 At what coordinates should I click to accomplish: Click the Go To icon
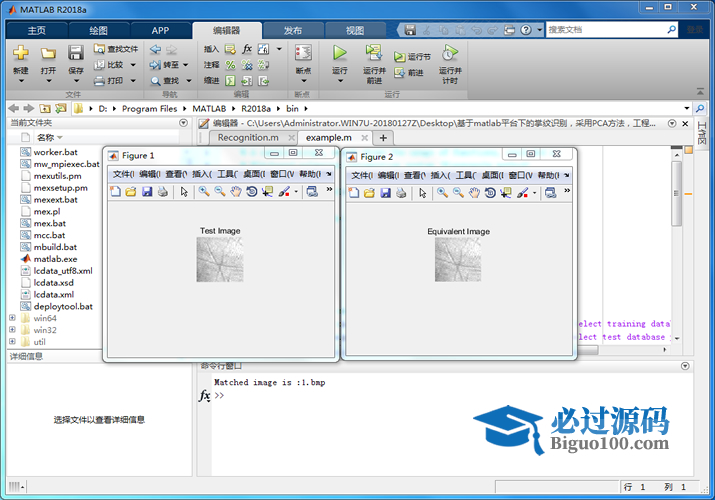point(155,65)
